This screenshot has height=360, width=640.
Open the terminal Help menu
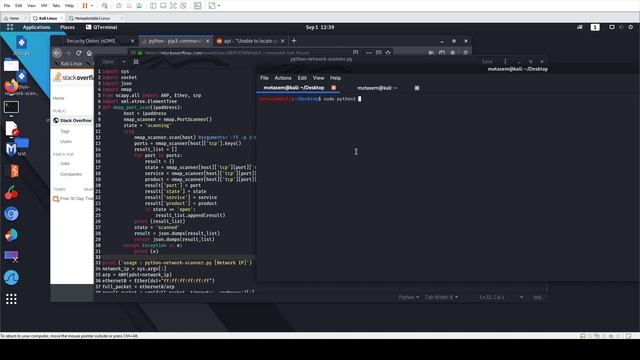[336, 78]
